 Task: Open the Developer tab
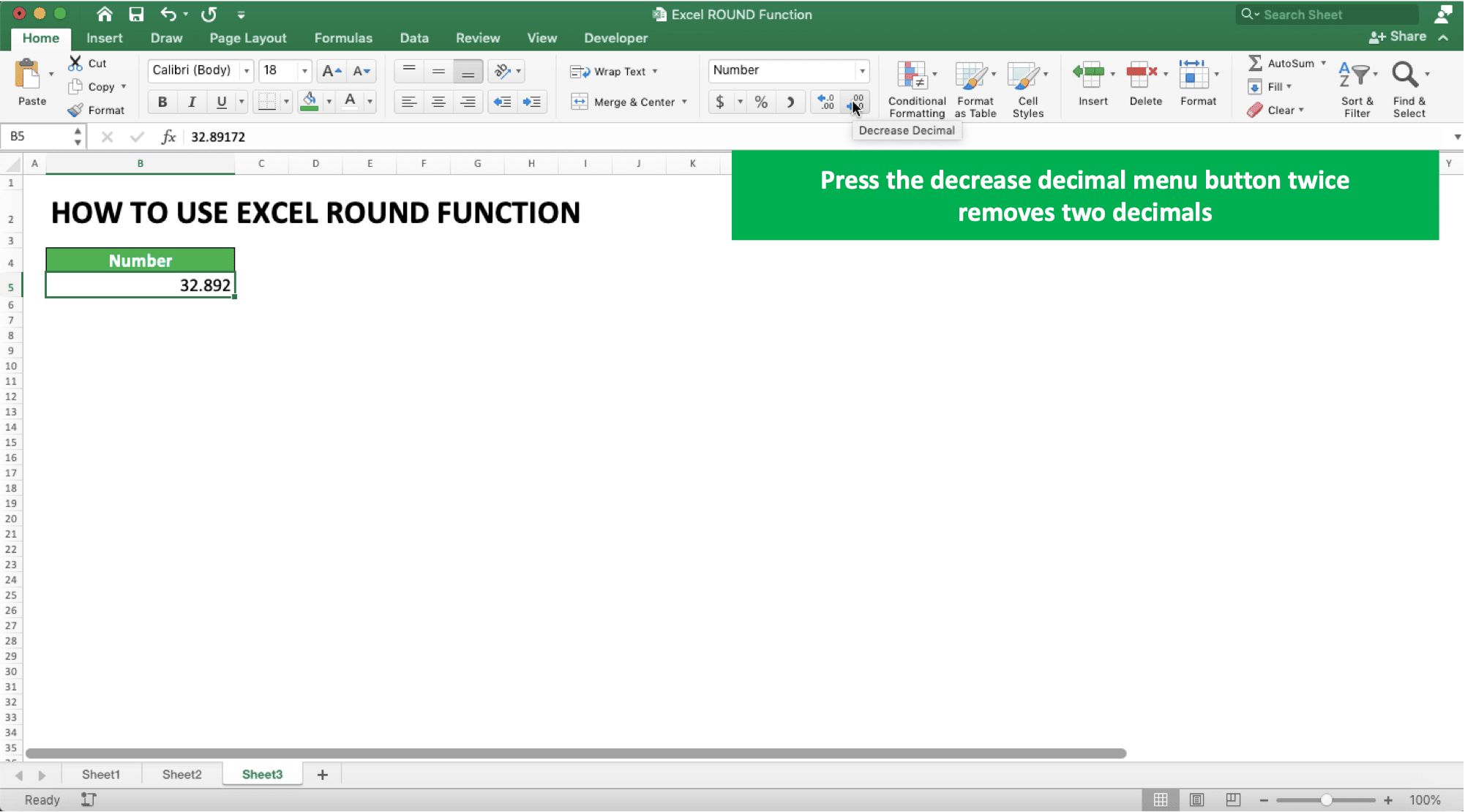(x=615, y=38)
